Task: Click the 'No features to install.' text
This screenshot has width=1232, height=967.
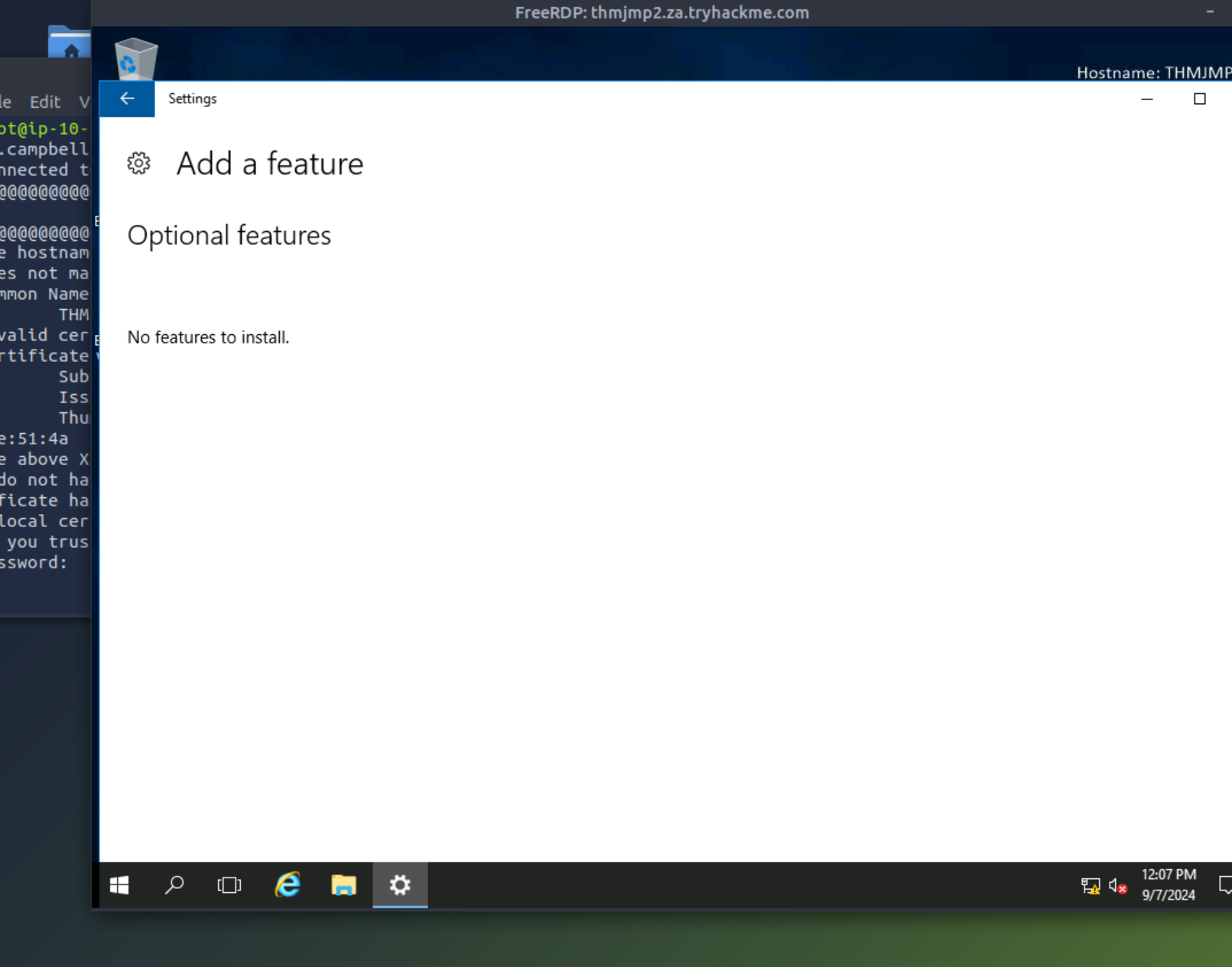Action: pyautogui.click(x=208, y=337)
